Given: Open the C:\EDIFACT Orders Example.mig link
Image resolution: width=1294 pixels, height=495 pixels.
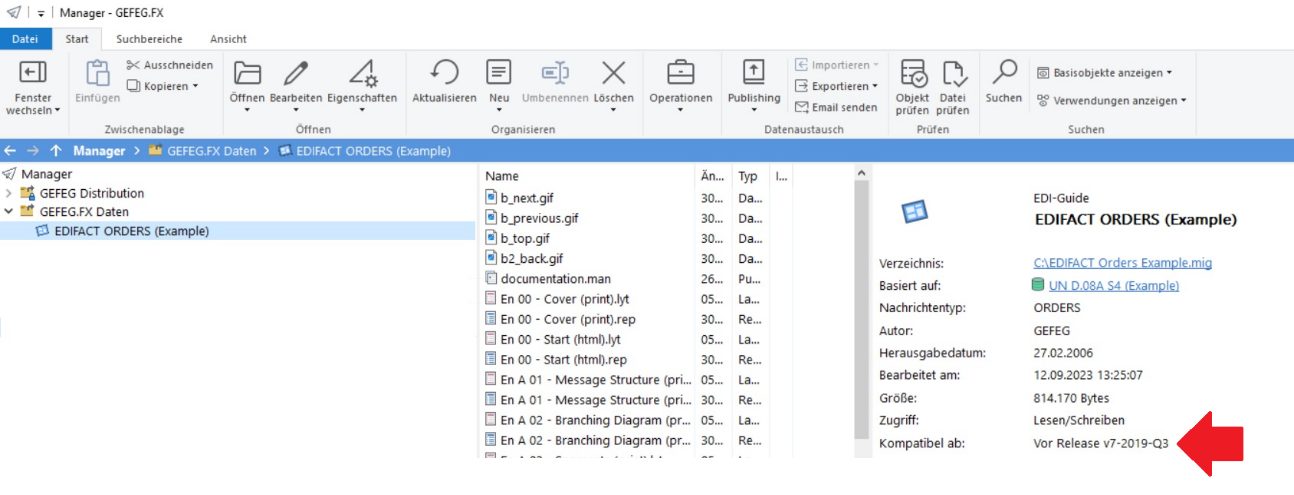Looking at the screenshot, I should [x=1122, y=263].
